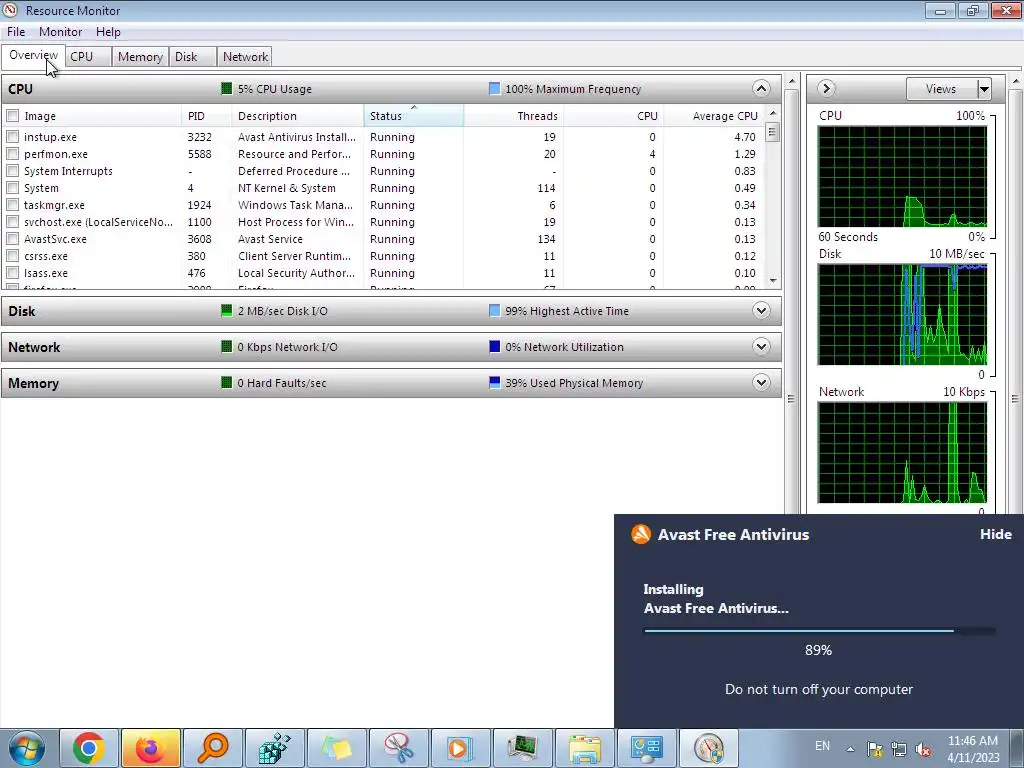Click the Avast logo in install popup
This screenshot has width=1024, height=768.
(641, 534)
